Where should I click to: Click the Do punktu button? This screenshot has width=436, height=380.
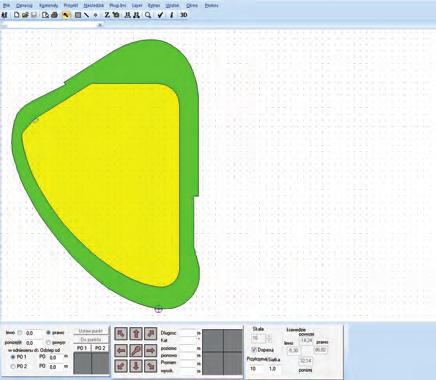[x=91, y=340]
